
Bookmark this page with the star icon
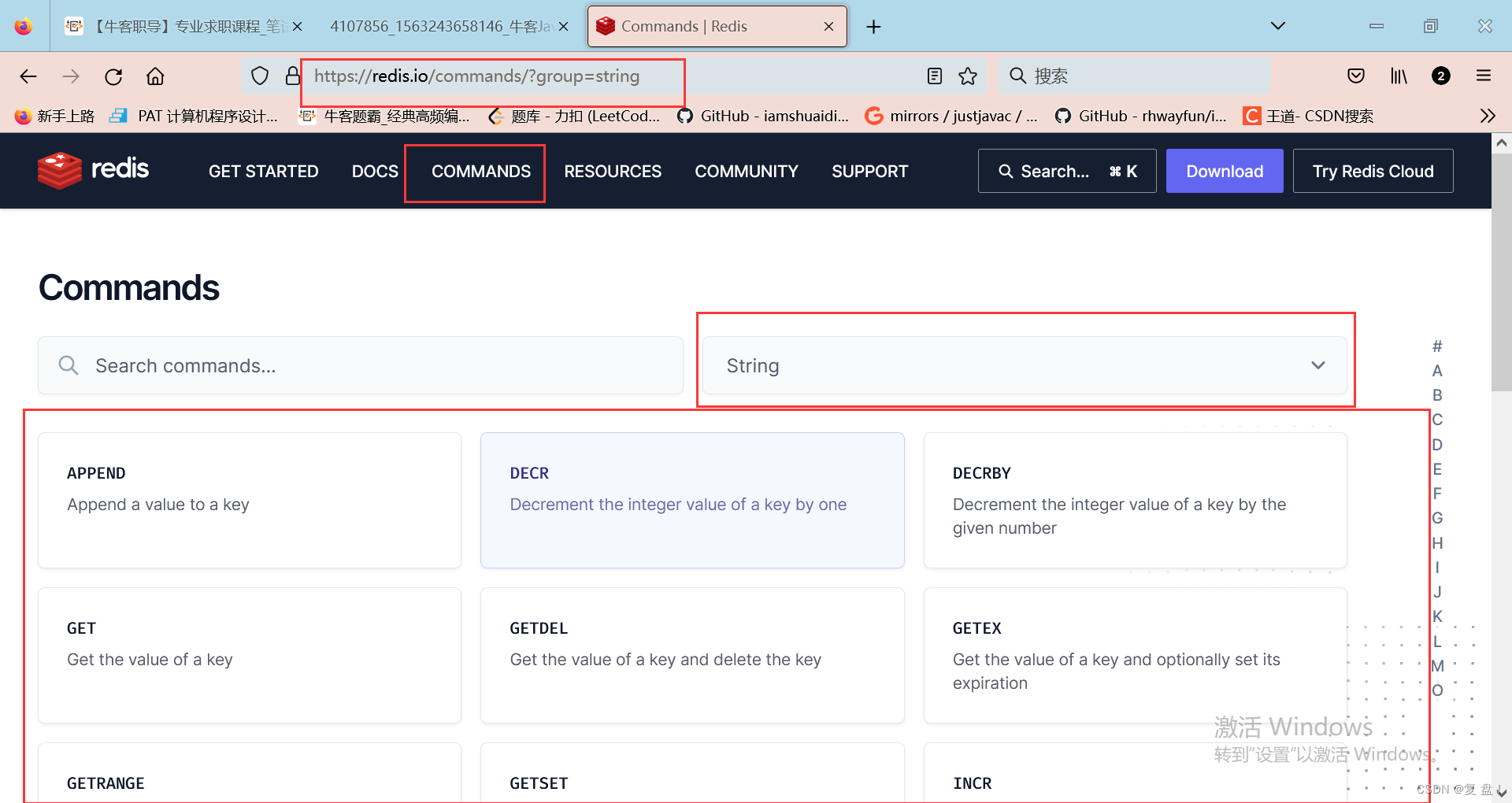point(968,76)
